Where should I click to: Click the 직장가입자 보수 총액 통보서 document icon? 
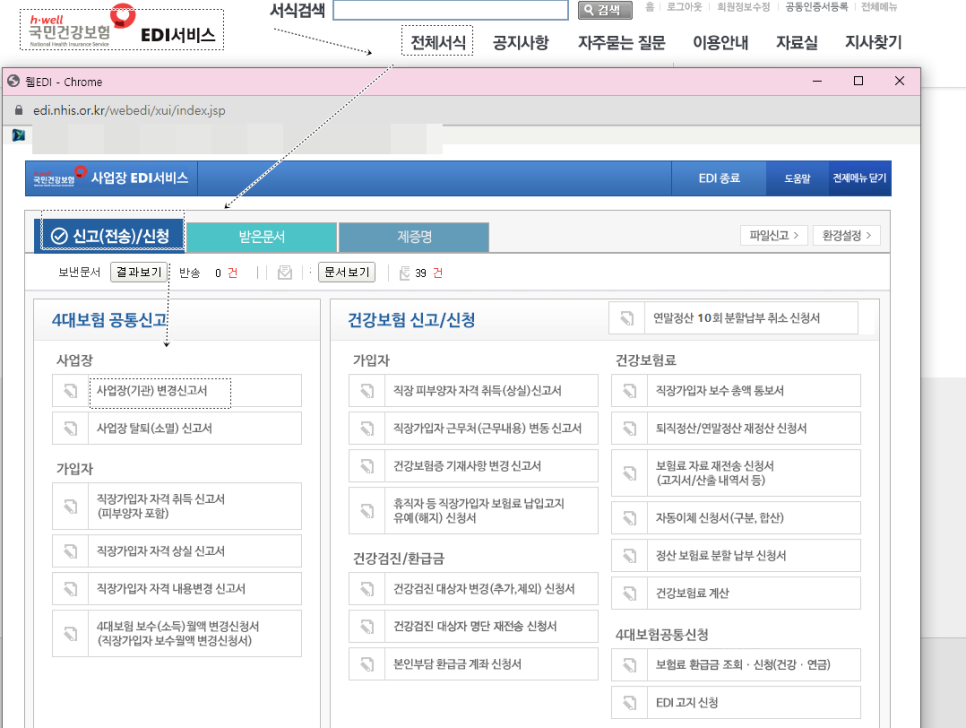pyautogui.click(x=628, y=391)
